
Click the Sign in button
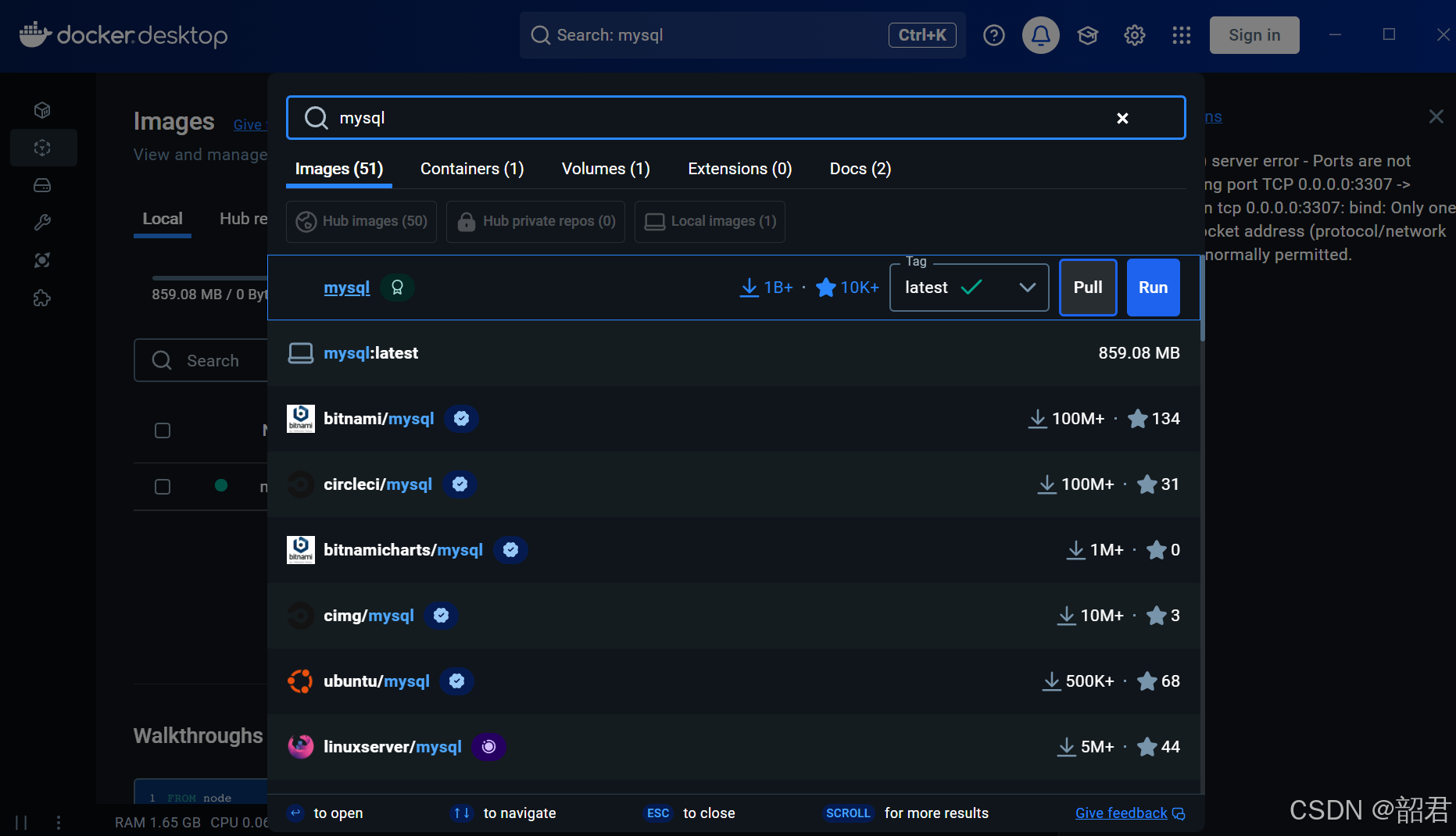1254,35
